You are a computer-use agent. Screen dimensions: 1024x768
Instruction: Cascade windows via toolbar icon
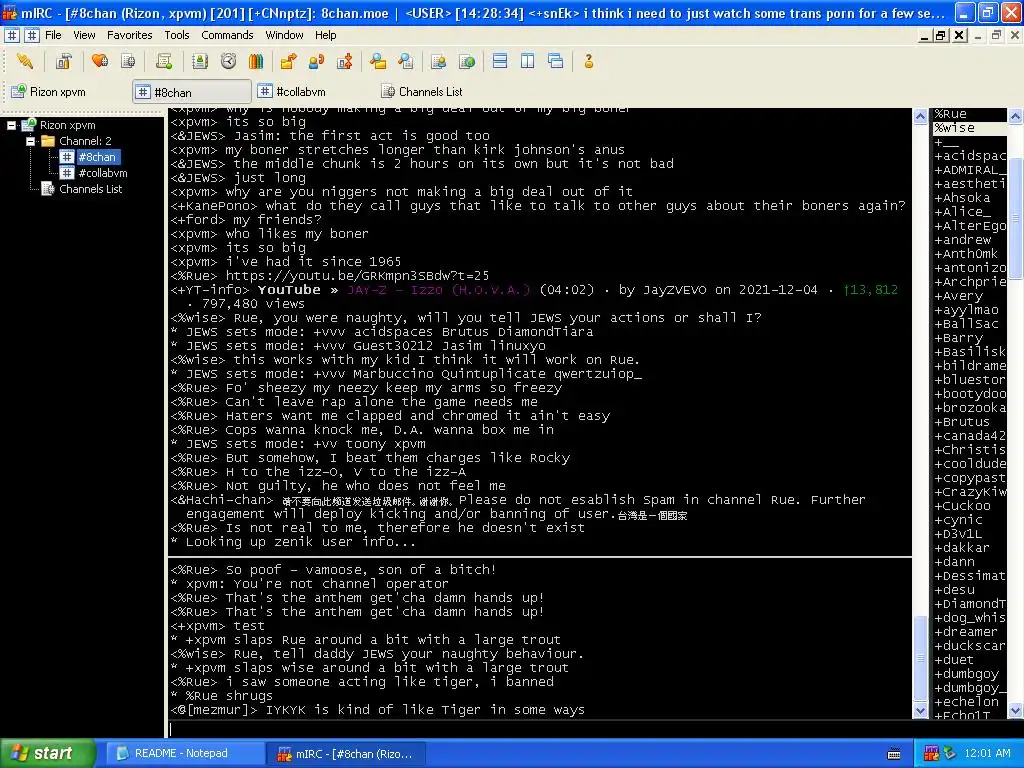tap(556, 61)
